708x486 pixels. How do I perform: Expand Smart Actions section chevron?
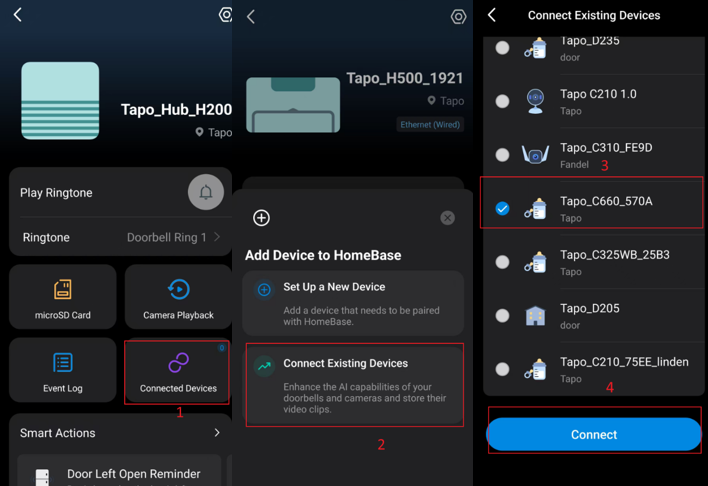click(217, 433)
